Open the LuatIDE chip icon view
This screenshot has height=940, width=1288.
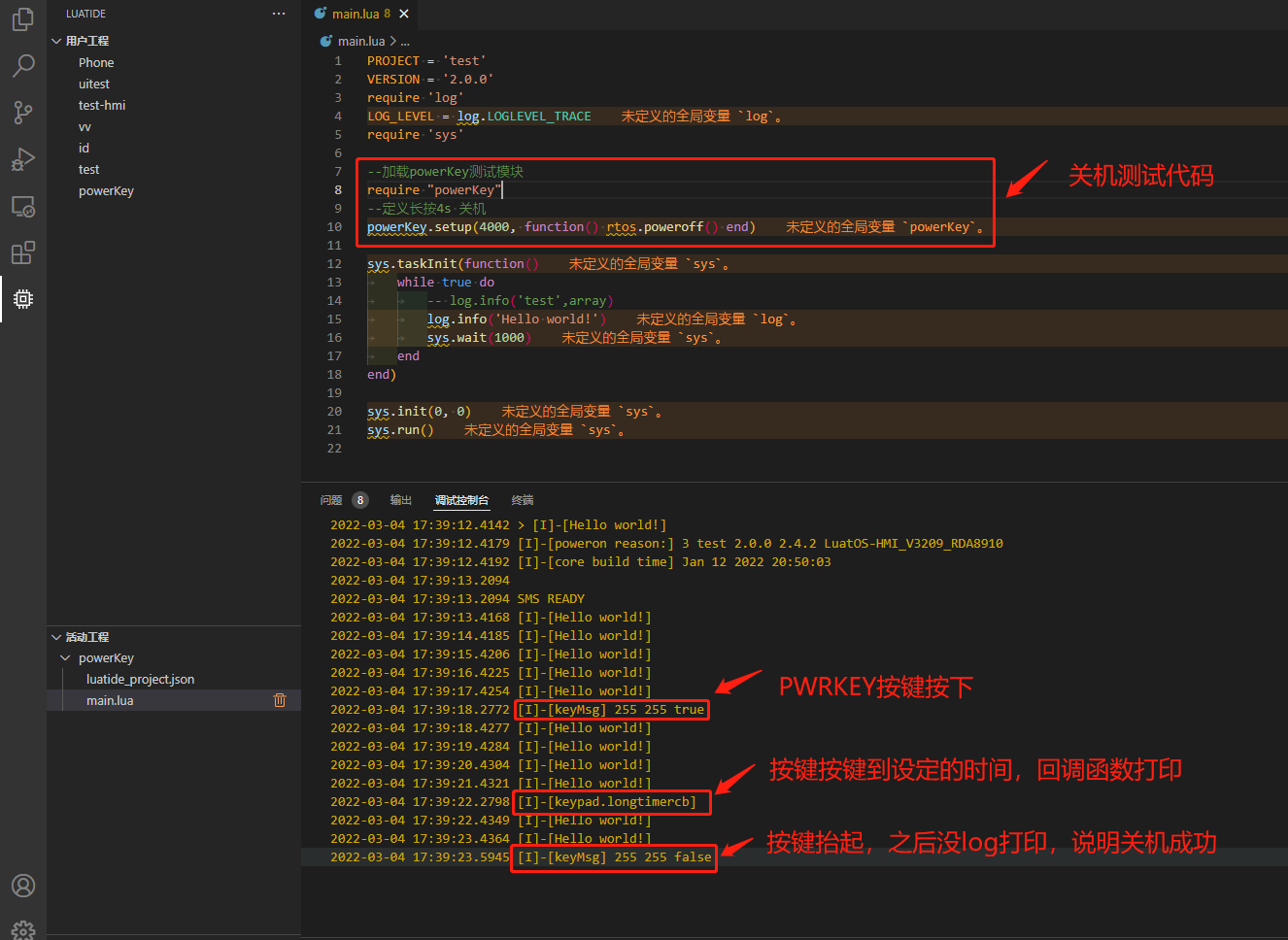(23, 299)
